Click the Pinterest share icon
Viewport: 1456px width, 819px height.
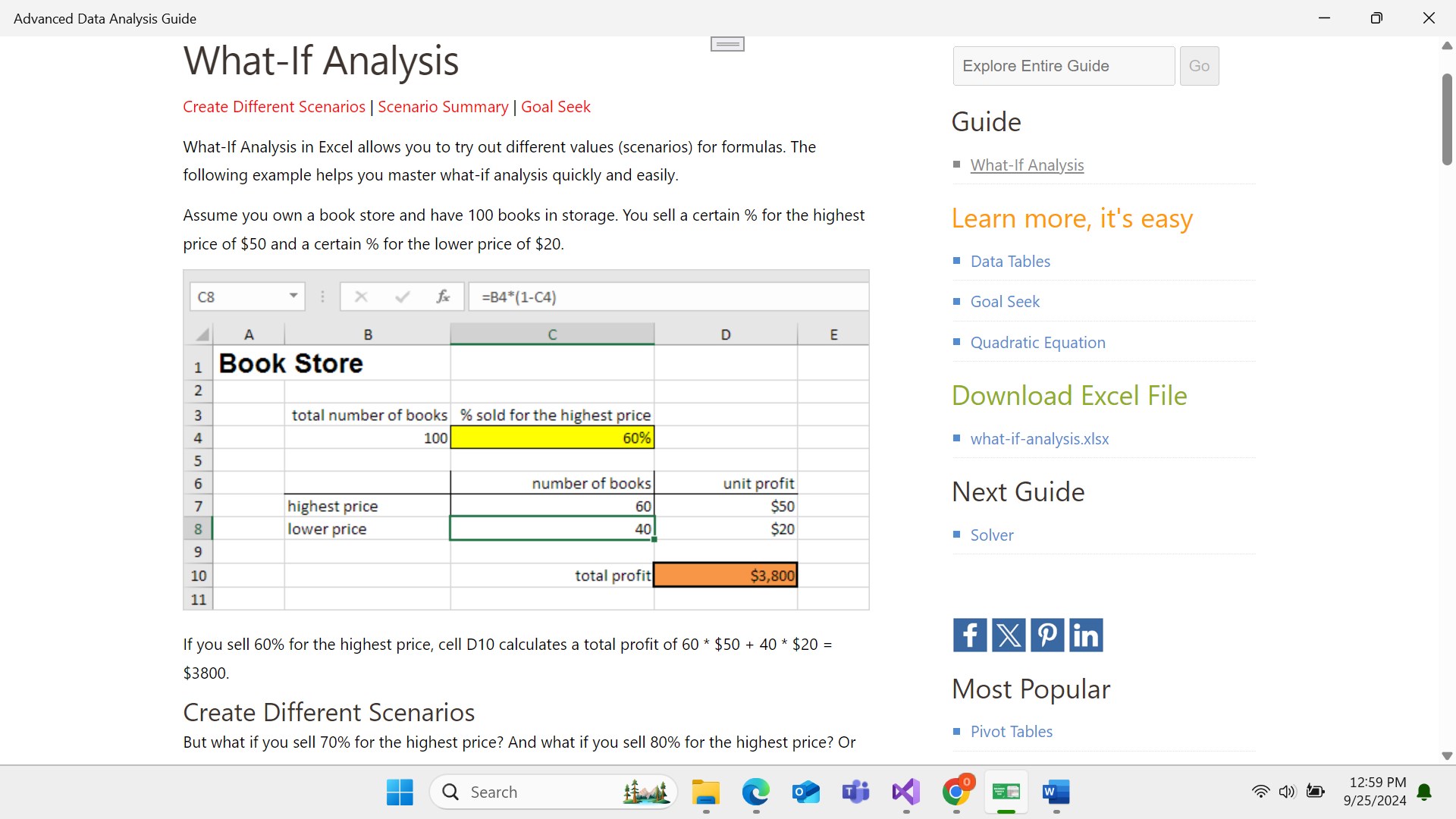(x=1046, y=635)
